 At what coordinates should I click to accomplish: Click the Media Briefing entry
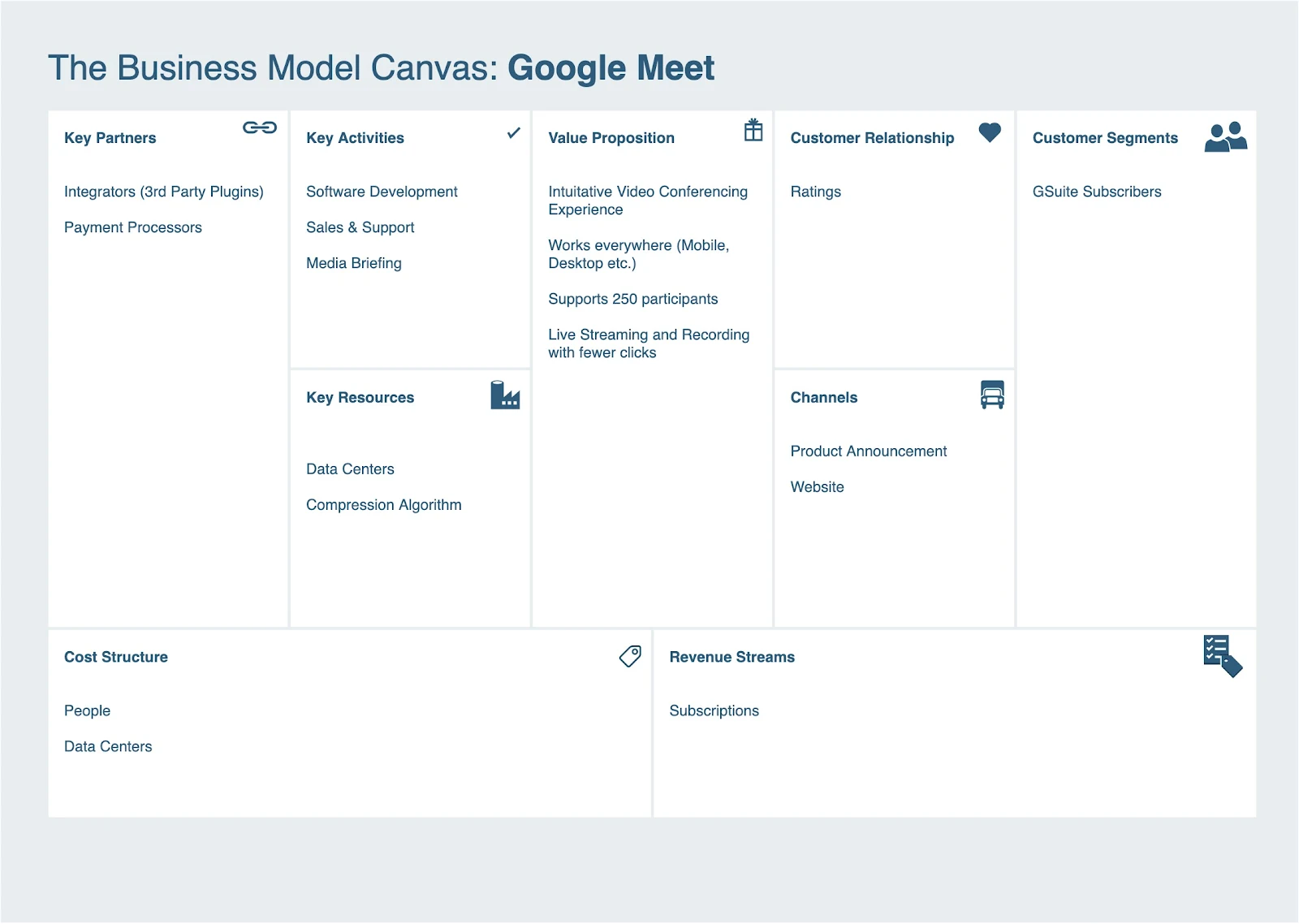tap(354, 264)
